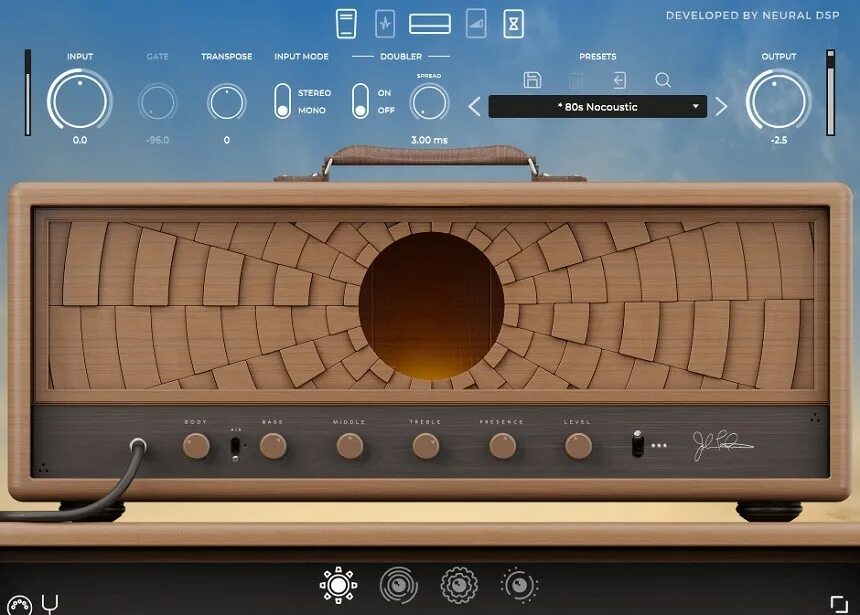The height and width of the screenshot is (615, 860).
Task: Click the Developed by Neural DSP text
Action: pyautogui.click(x=752, y=15)
